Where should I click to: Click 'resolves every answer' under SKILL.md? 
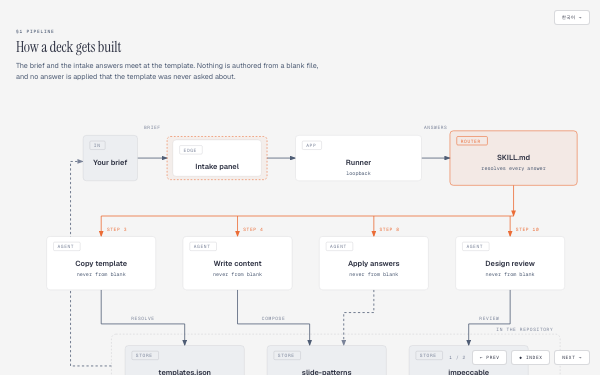(x=513, y=168)
